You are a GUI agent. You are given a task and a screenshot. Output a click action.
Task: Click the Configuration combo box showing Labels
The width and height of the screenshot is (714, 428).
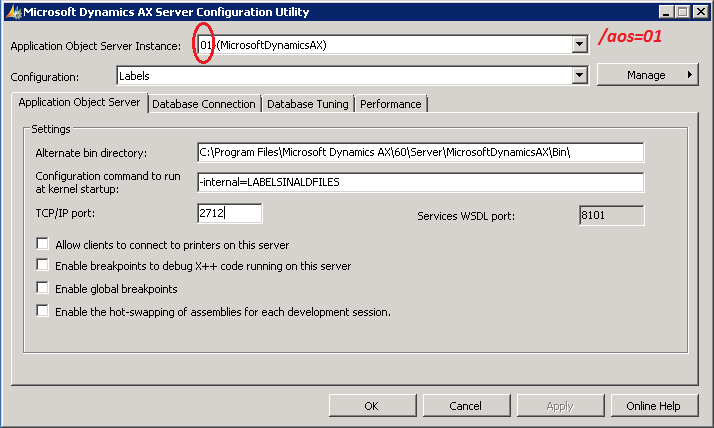click(352, 76)
